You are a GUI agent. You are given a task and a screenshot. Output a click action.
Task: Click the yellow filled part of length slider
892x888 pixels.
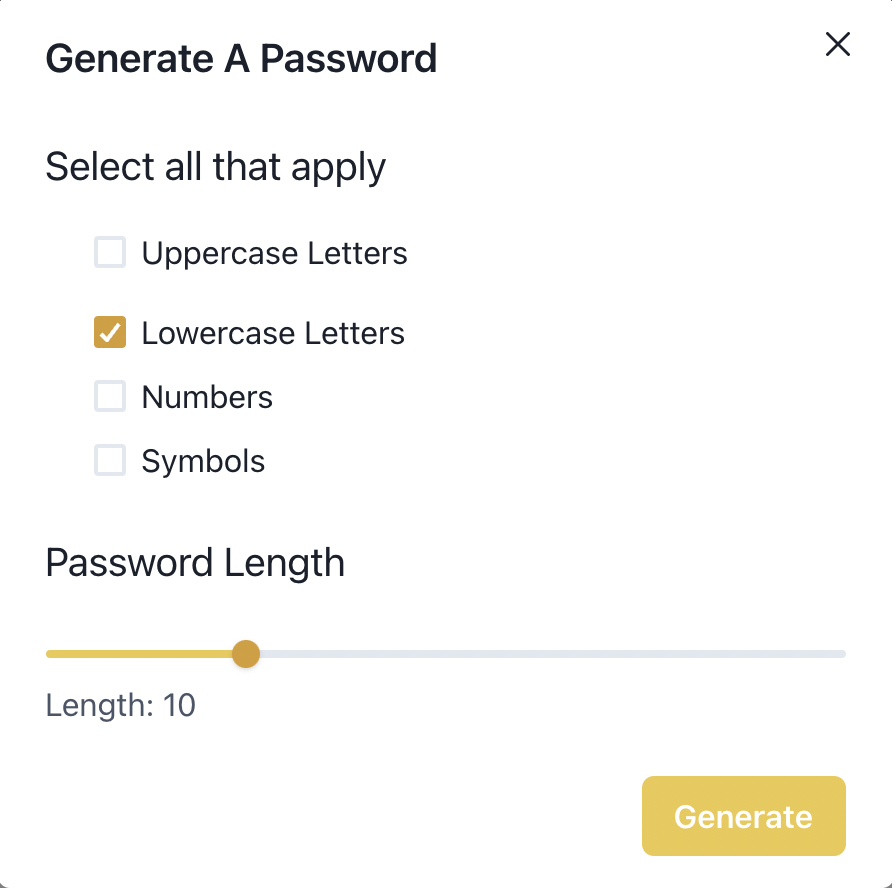[x=139, y=654]
